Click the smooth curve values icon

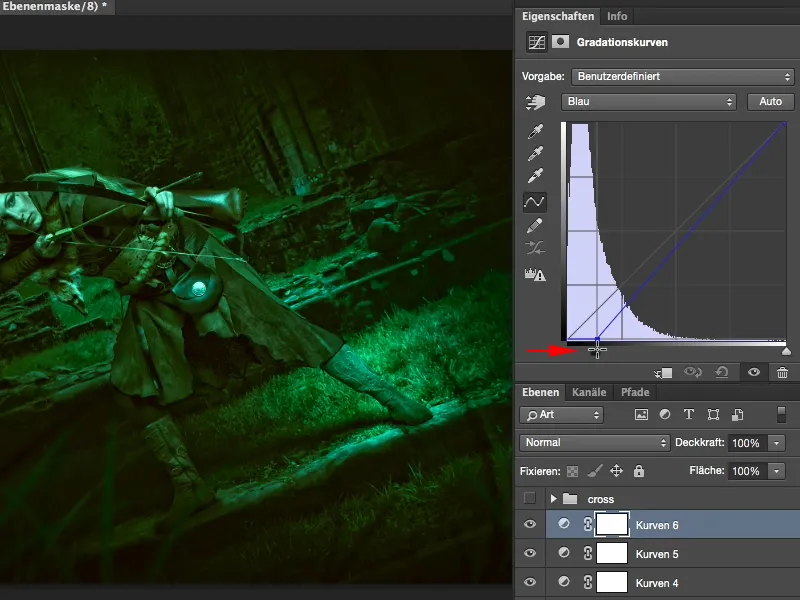535,248
